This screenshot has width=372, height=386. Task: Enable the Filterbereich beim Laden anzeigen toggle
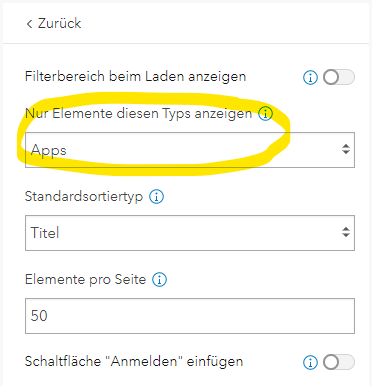339,77
